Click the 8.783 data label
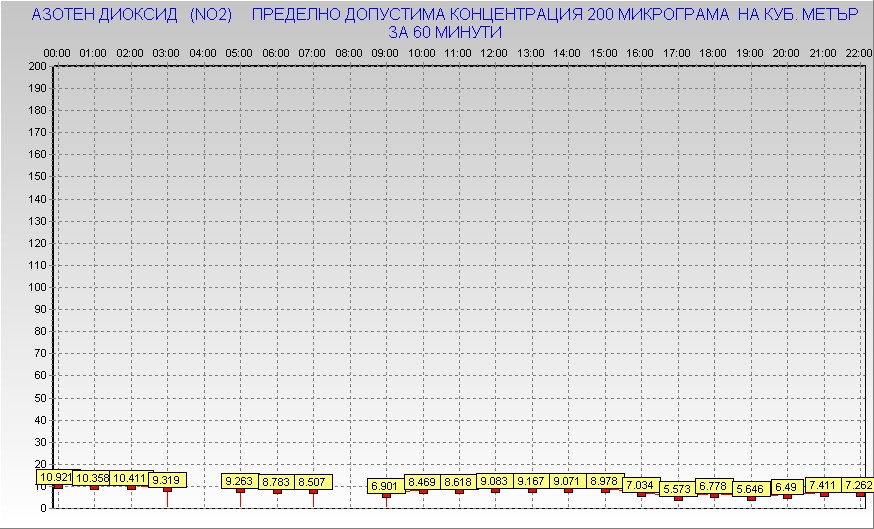This screenshot has width=874, height=529. (x=276, y=482)
